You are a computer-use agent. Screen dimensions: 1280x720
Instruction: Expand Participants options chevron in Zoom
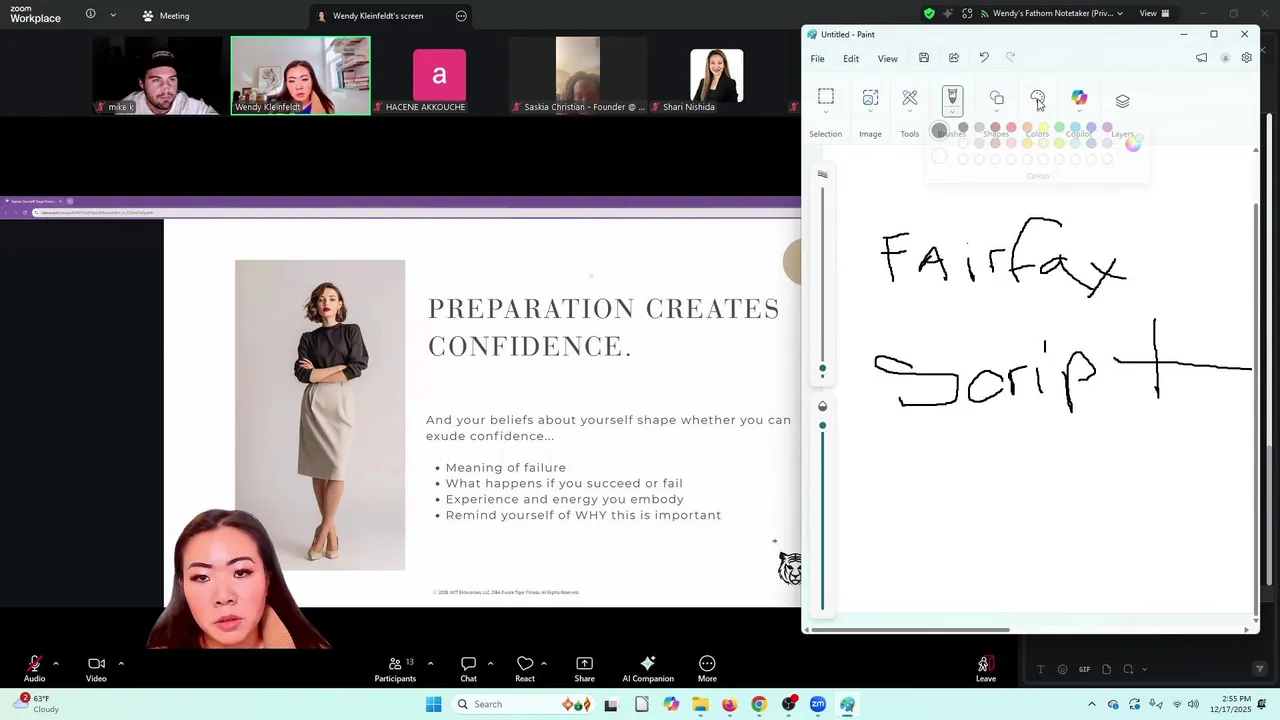click(430, 663)
